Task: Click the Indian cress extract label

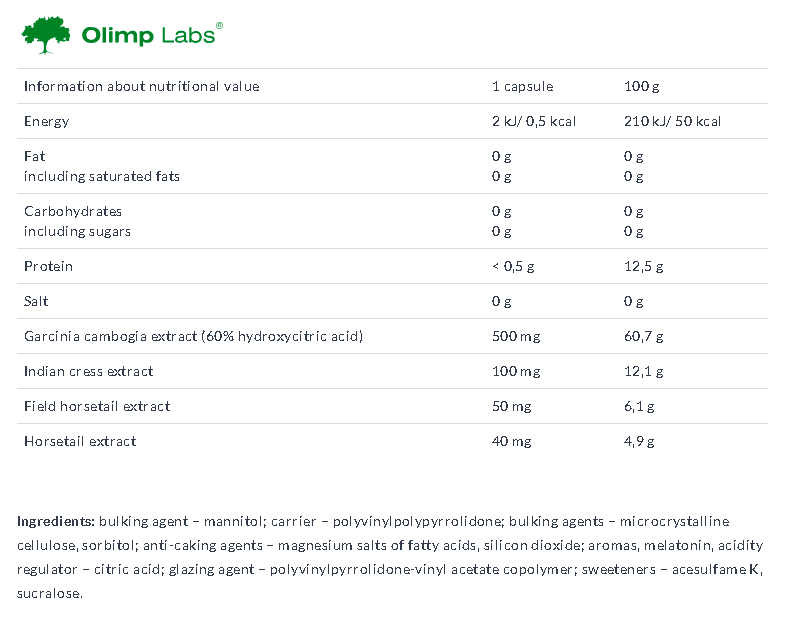Action: (x=89, y=371)
